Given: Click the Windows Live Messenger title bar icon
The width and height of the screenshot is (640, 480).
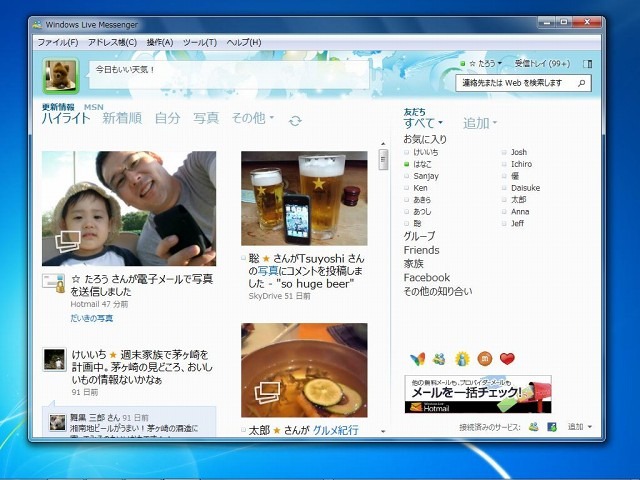Looking at the screenshot, I should point(38,24).
